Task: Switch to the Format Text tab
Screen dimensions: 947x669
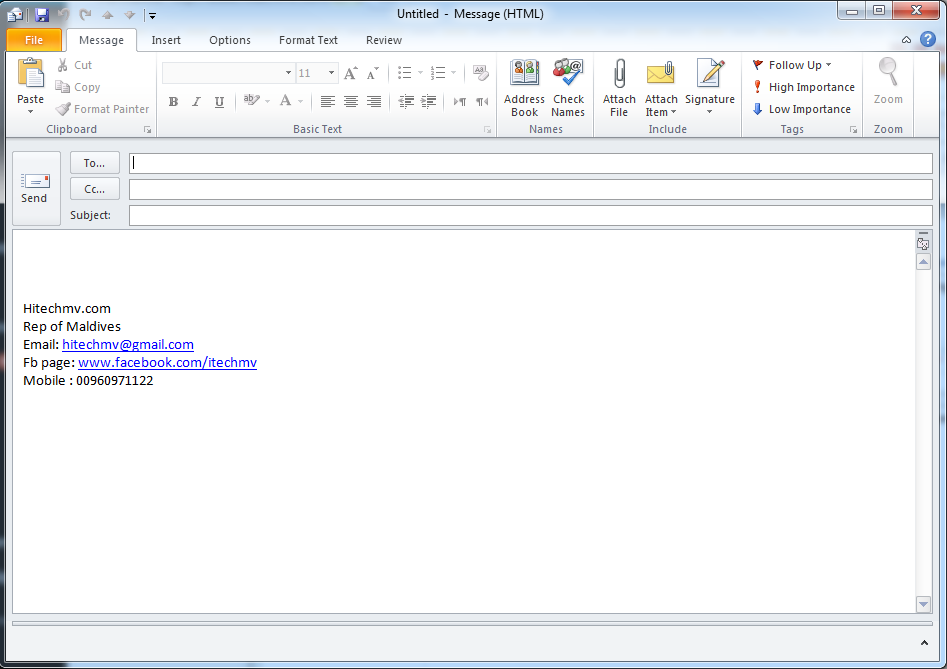Action: [308, 40]
